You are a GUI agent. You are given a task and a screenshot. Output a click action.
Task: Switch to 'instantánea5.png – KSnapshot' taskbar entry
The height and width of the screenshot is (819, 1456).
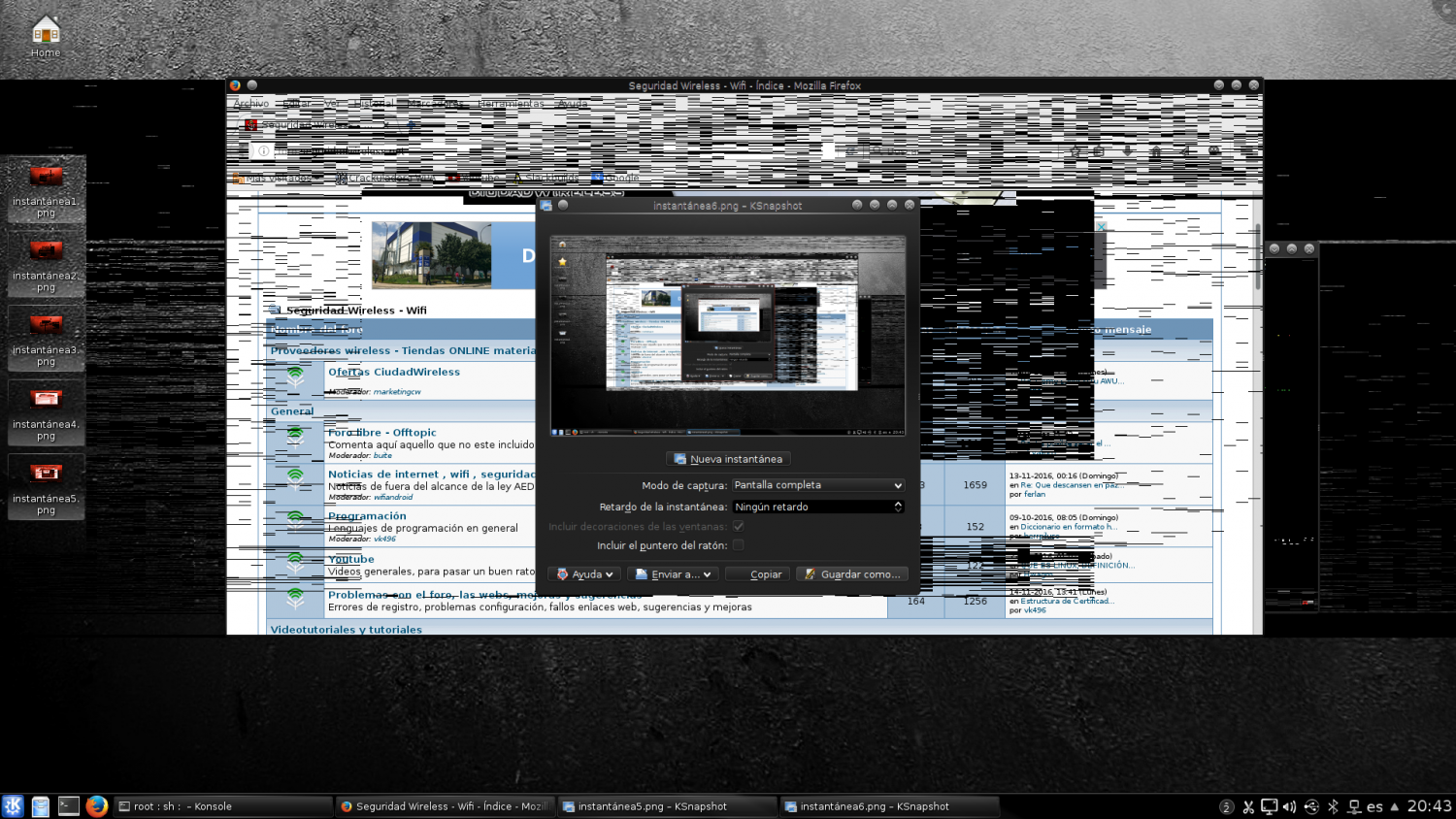click(668, 806)
